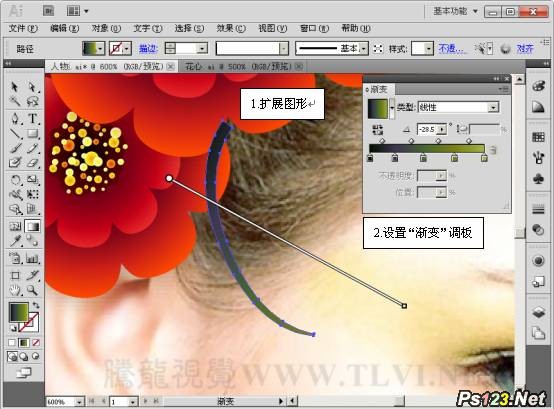This screenshot has height=409, width=554.
Task: Click the gradient angle input field
Action: (427, 130)
